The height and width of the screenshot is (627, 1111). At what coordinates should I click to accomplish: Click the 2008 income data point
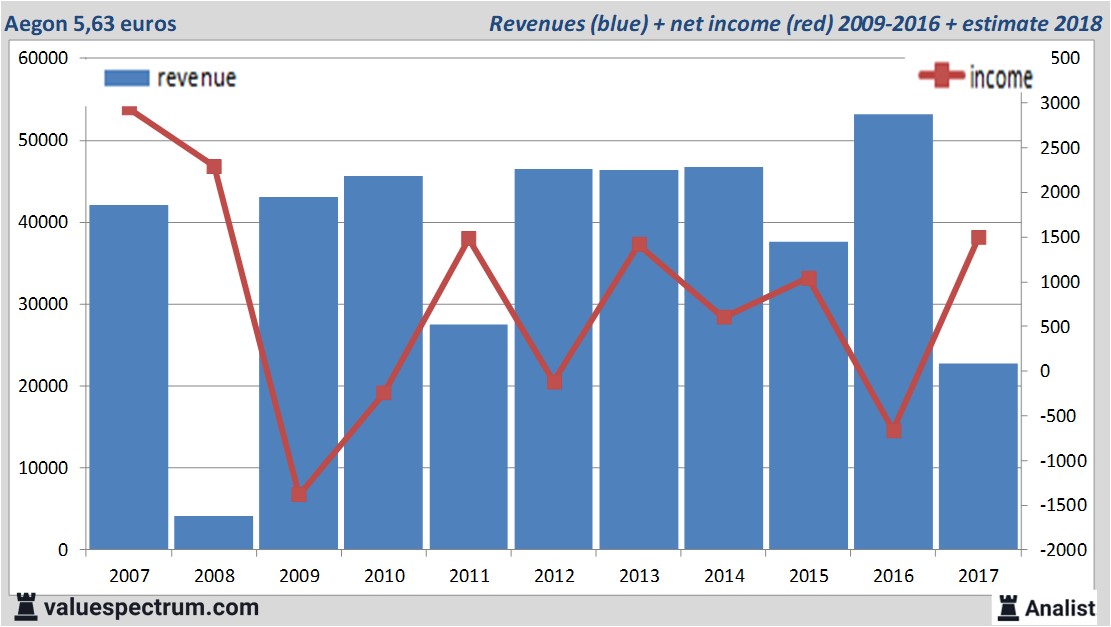coord(214,166)
